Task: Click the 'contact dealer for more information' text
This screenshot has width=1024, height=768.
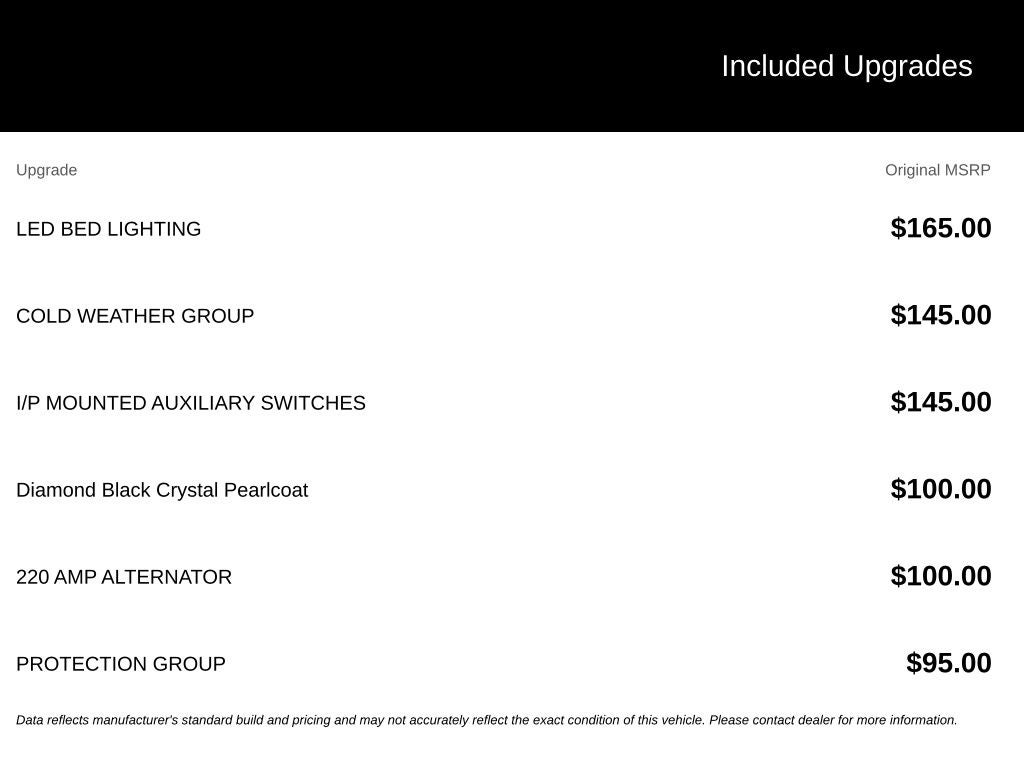Action: pyautogui.click(x=855, y=720)
